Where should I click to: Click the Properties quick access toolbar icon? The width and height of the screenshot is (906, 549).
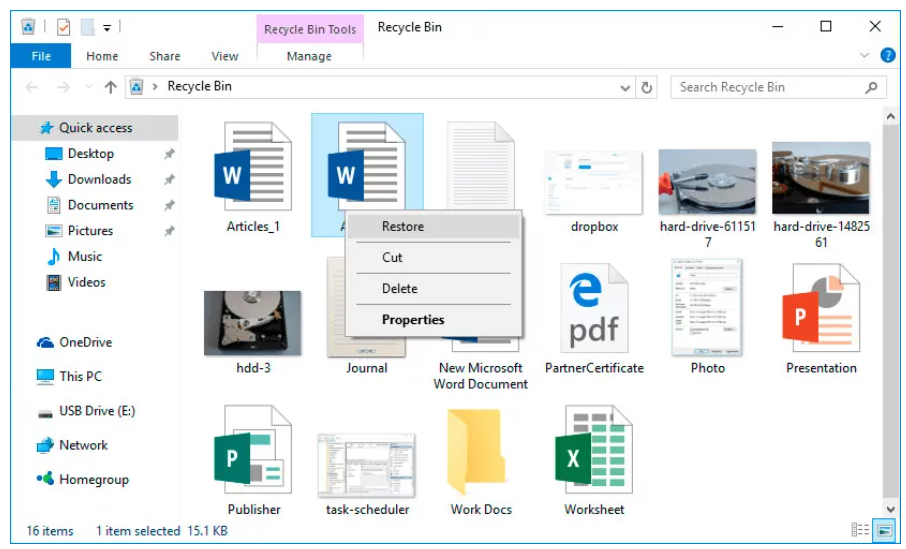[64, 27]
